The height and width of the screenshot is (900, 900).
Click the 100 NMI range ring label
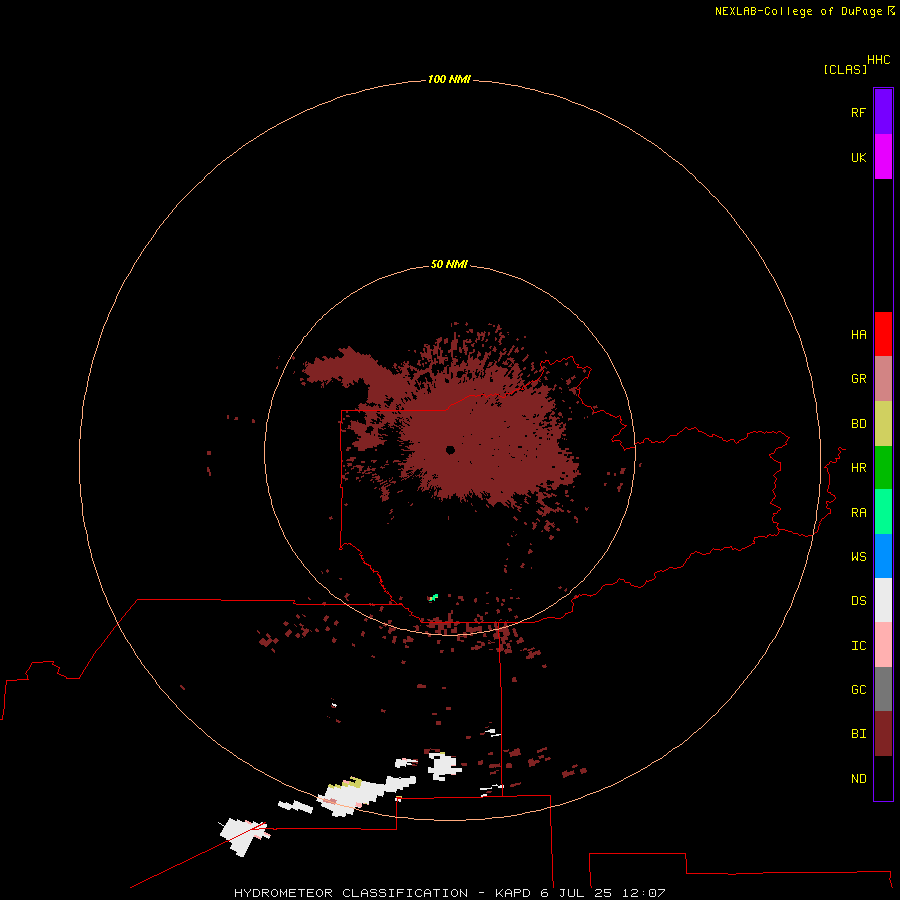pos(449,79)
